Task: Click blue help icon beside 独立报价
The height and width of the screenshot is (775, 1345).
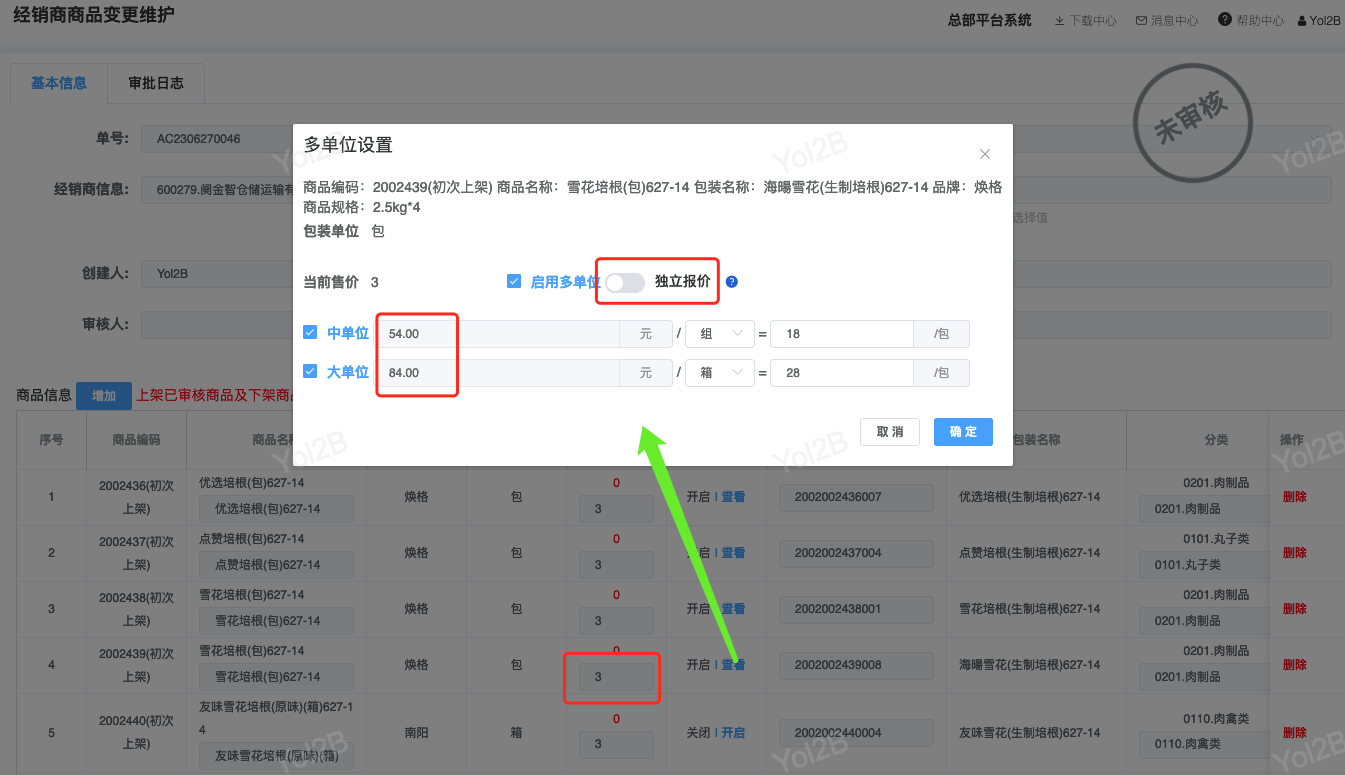Action: pos(732,282)
